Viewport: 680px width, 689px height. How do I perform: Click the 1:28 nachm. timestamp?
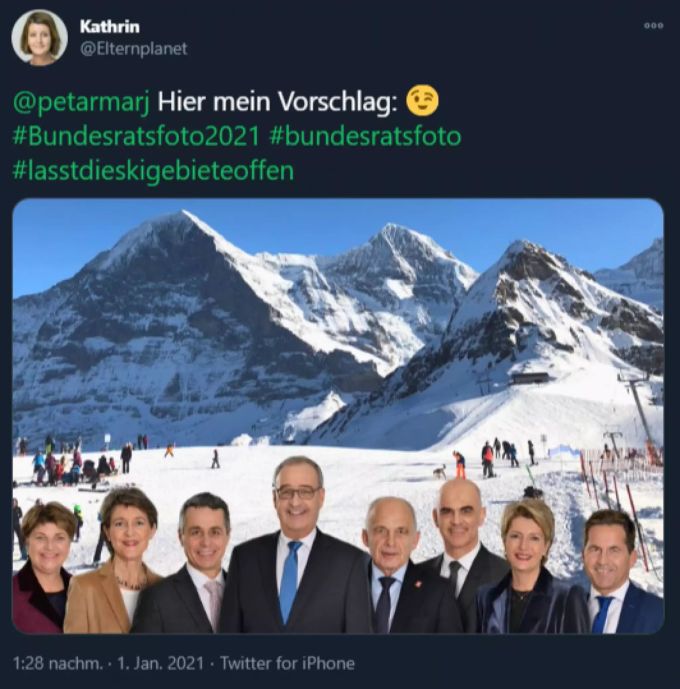tap(58, 663)
